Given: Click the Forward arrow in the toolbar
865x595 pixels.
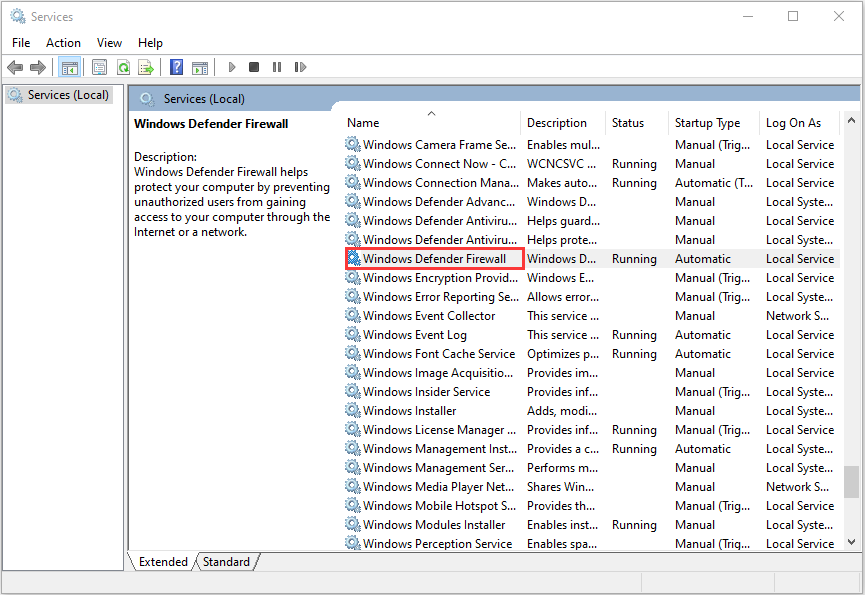Looking at the screenshot, I should (38, 67).
